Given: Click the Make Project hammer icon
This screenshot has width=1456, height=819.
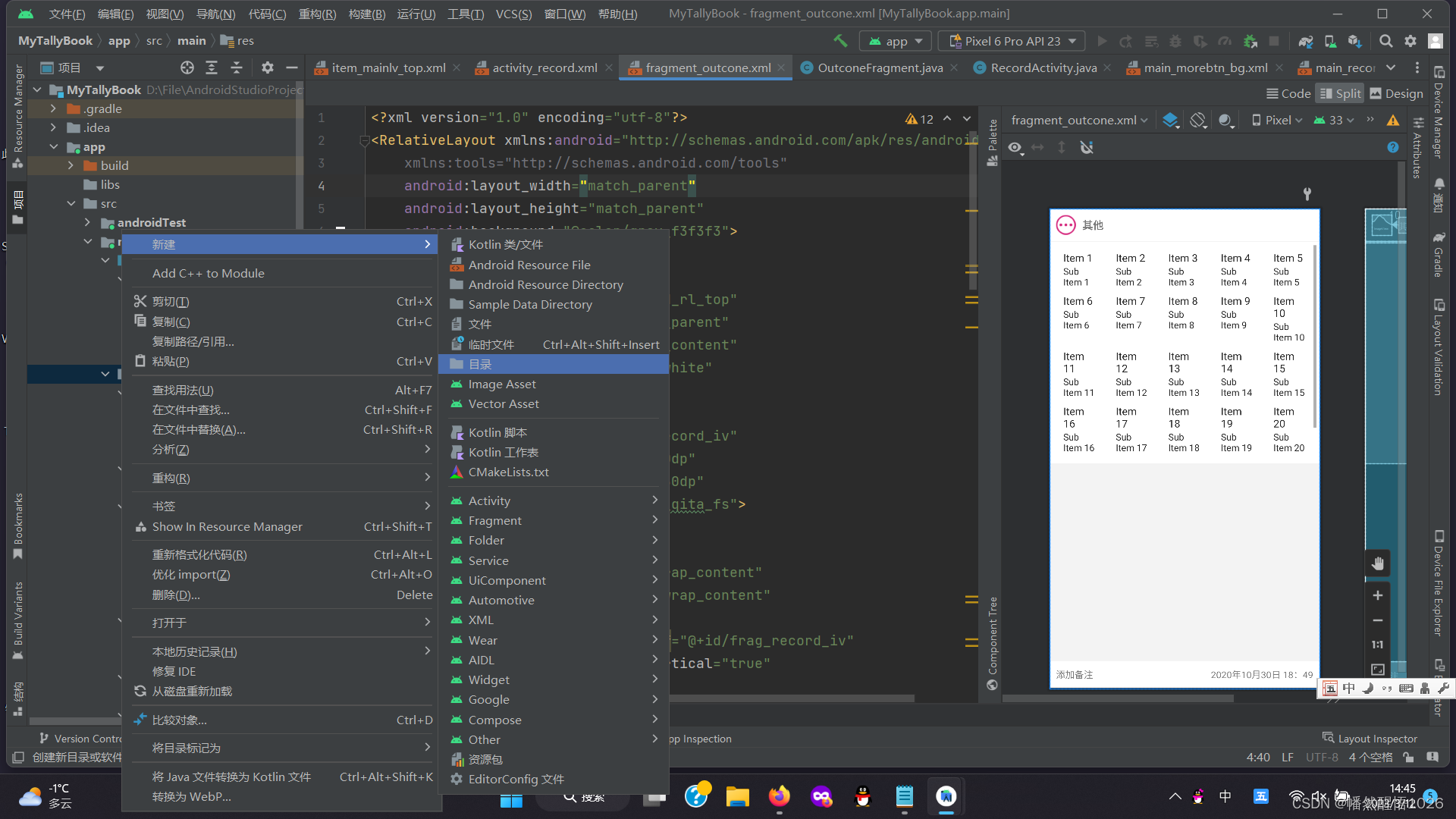Looking at the screenshot, I should pyautogui.click(x=840, y=41).
